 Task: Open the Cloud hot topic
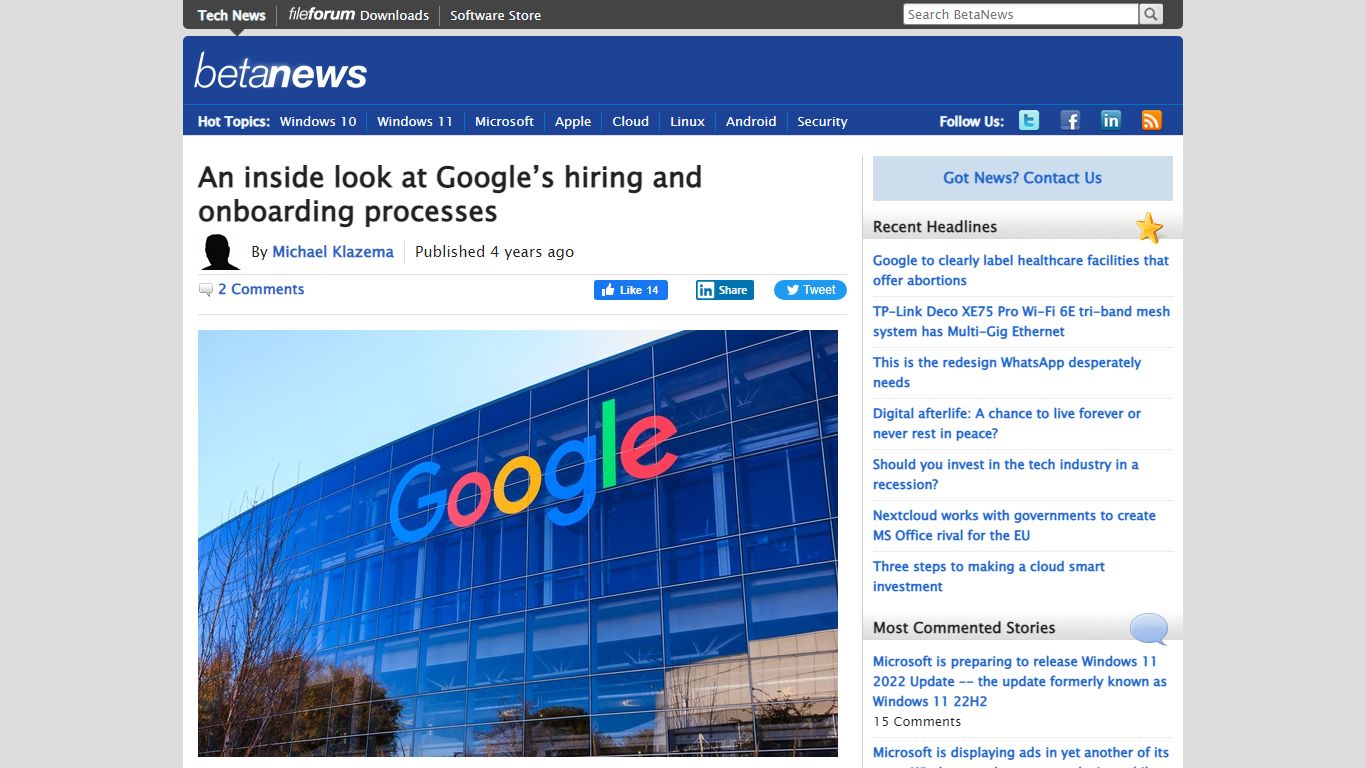631,121
